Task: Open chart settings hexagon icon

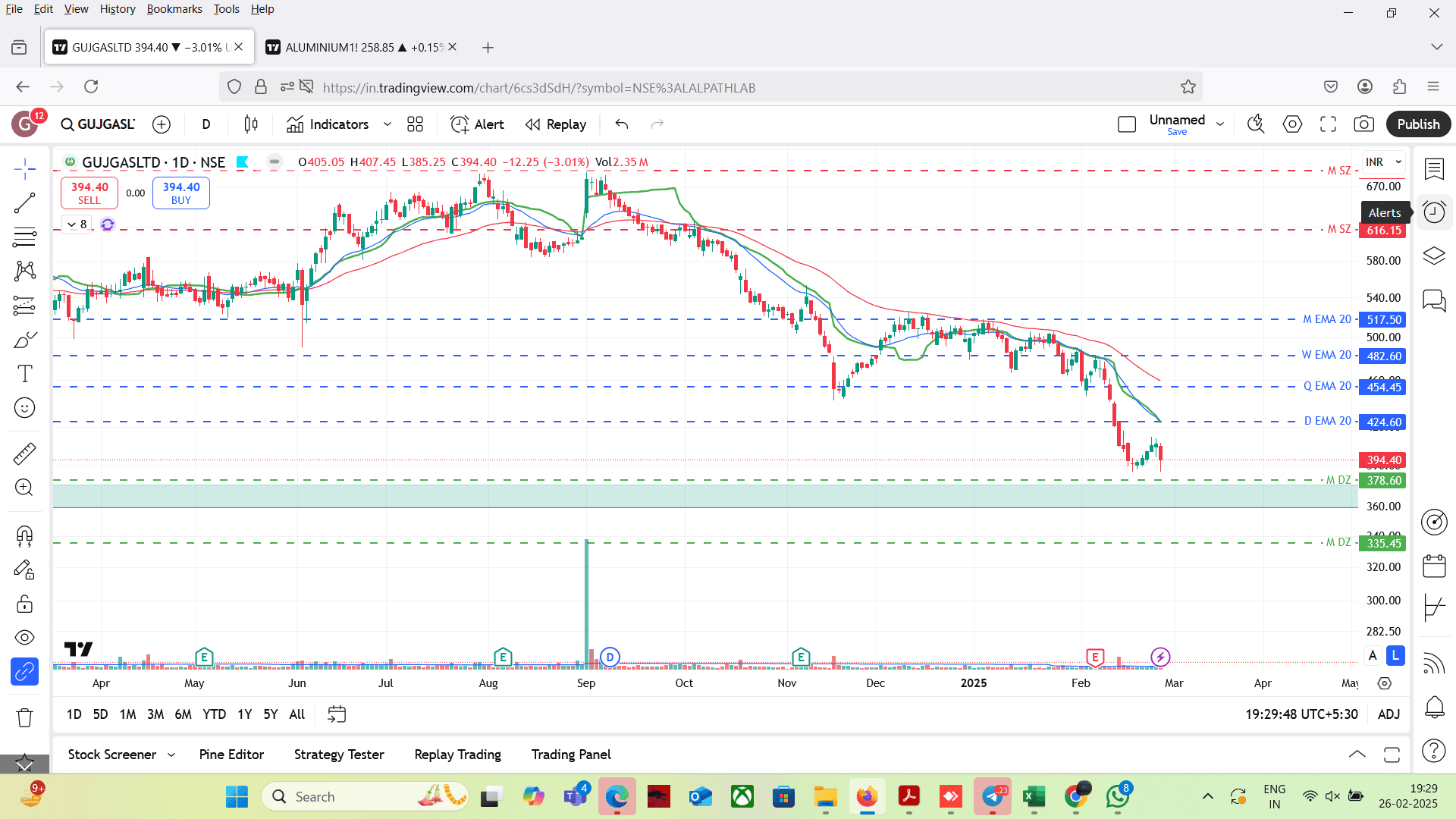Action: coord(1292,124)
